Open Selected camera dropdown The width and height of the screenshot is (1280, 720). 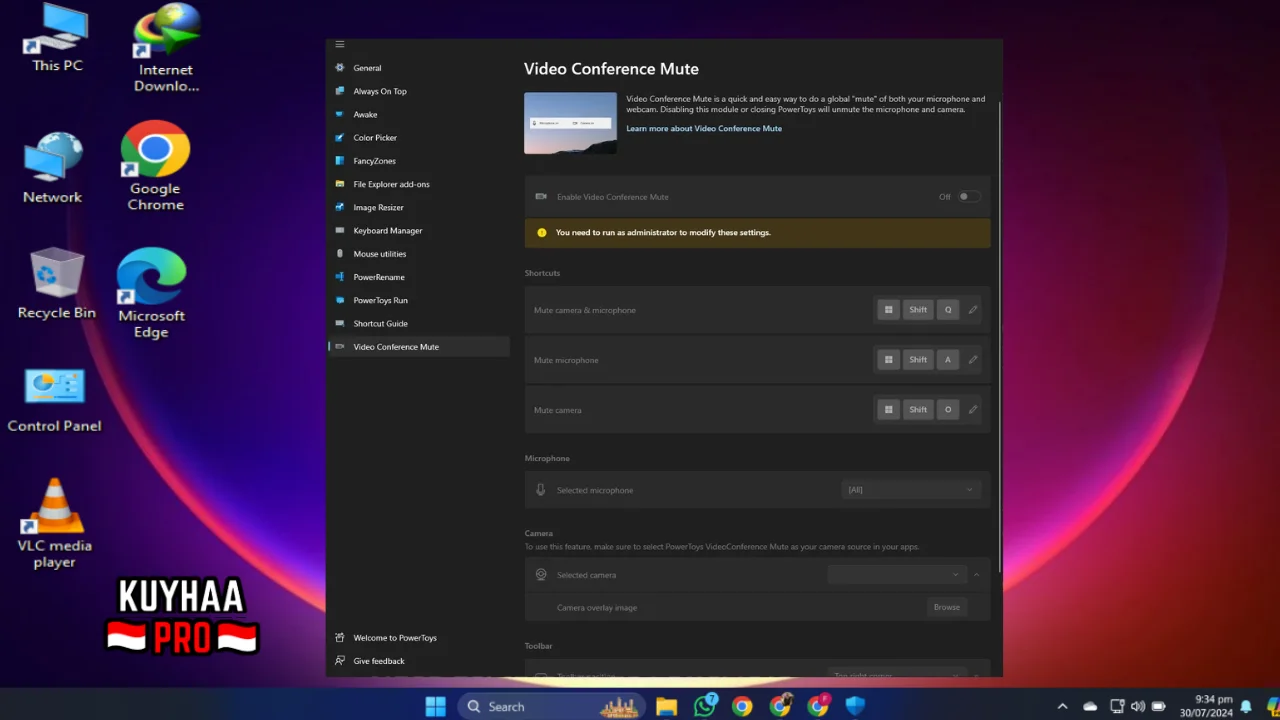pos(897,575)
